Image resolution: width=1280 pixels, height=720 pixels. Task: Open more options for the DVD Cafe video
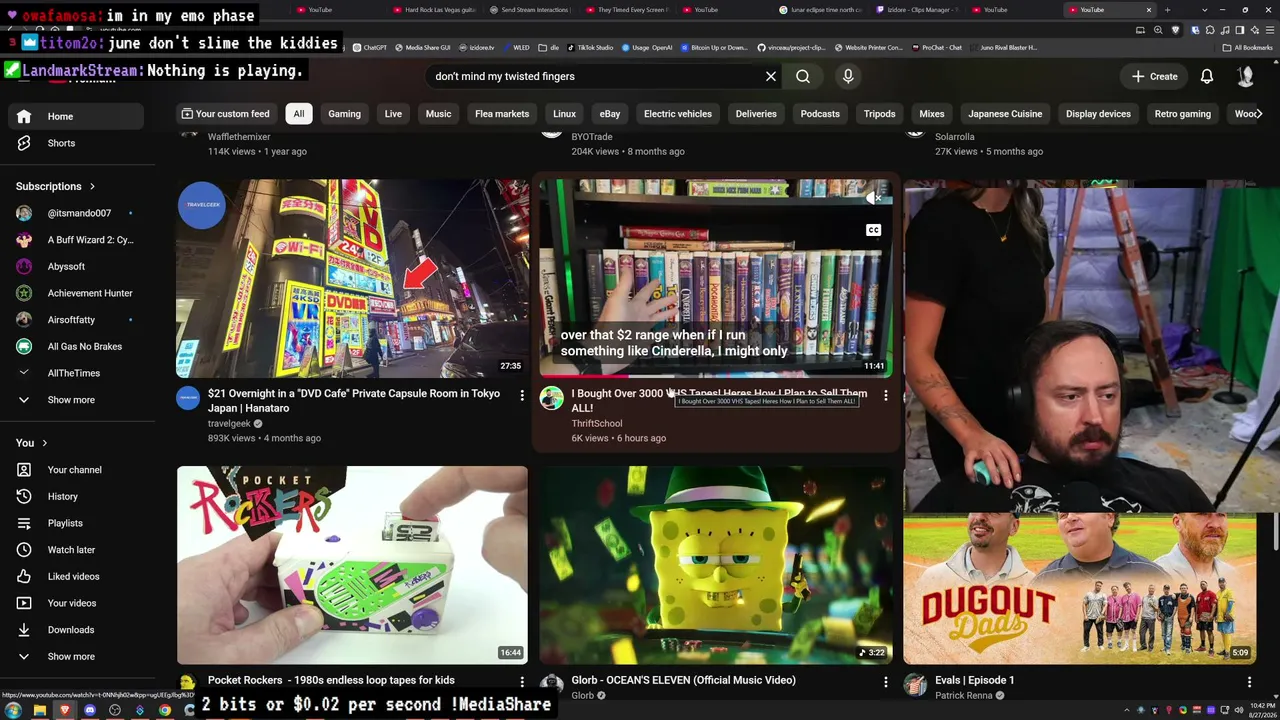click(521, 396)
